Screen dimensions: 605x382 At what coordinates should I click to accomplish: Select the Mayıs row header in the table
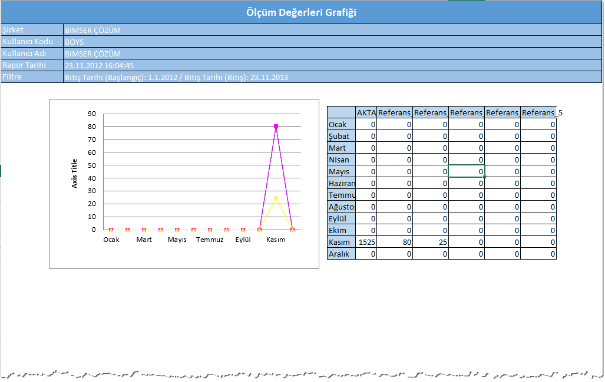(x=341, y=171)
